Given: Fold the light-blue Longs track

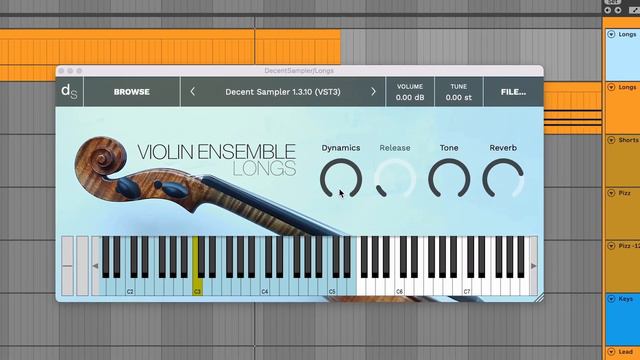Looking at the screenshot, I should coord(611,34).
